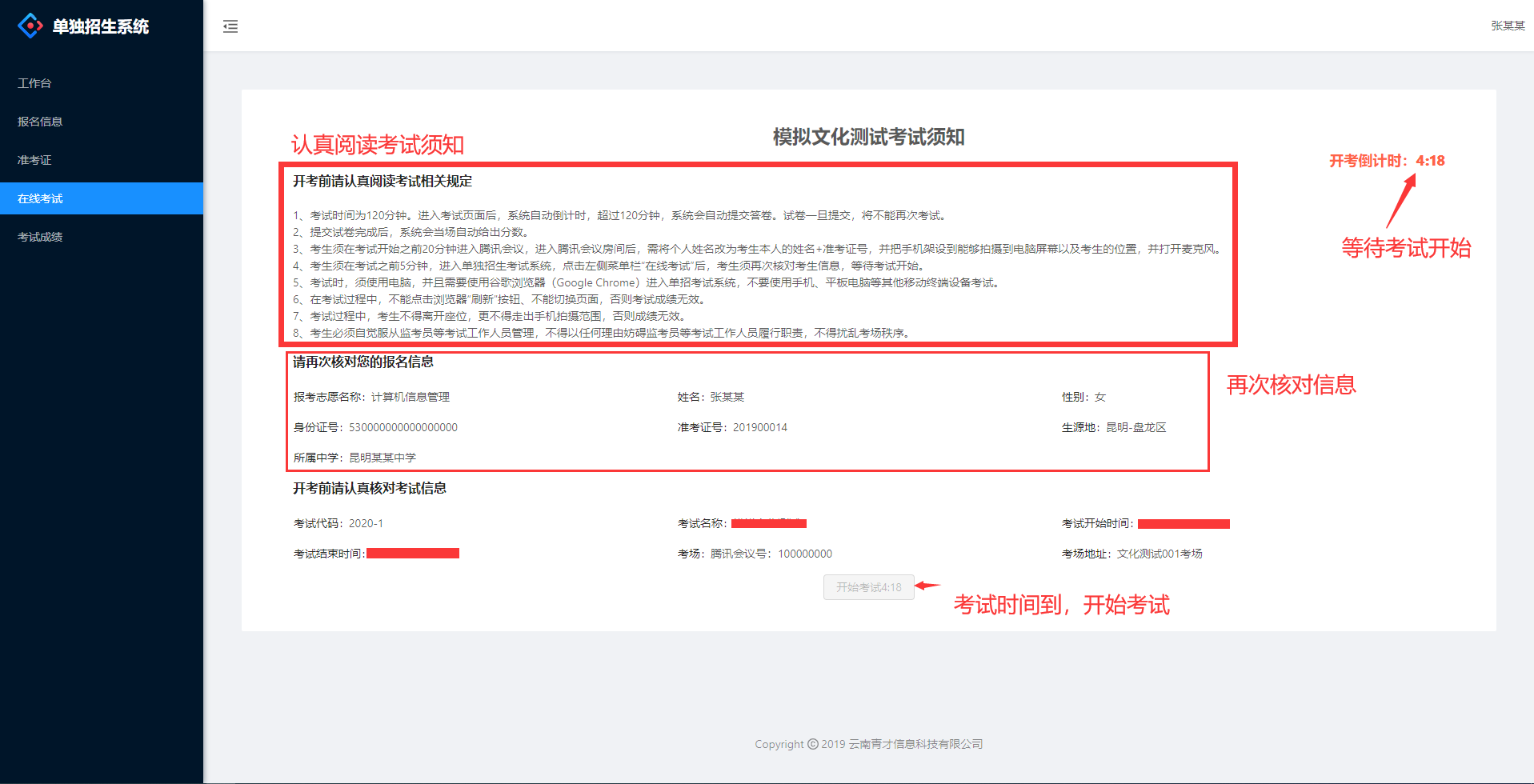This screenshot has width=1534, height=784.
Task: Go to 报名信息 in the sidebar
Action: (x=40, y=122)
